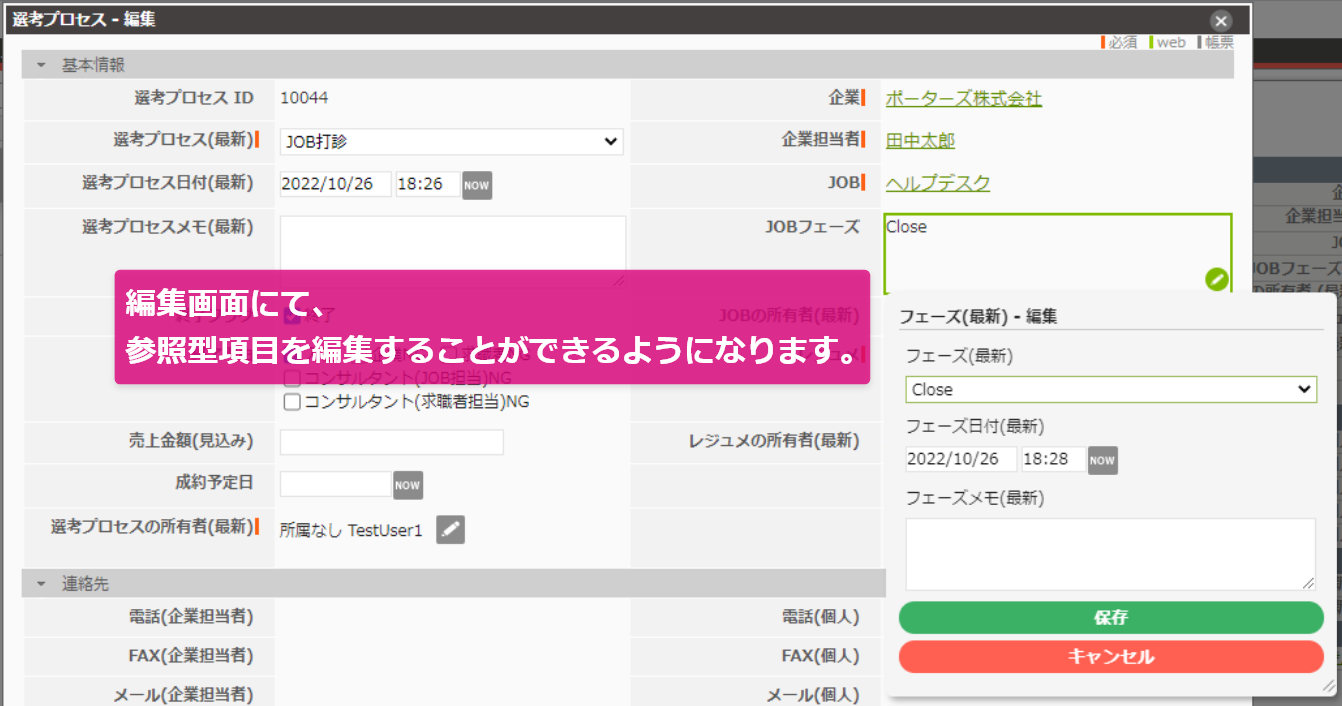1342x706 pixels.
Task: Click the red キャンセル button
Action: click(1111, 657)
